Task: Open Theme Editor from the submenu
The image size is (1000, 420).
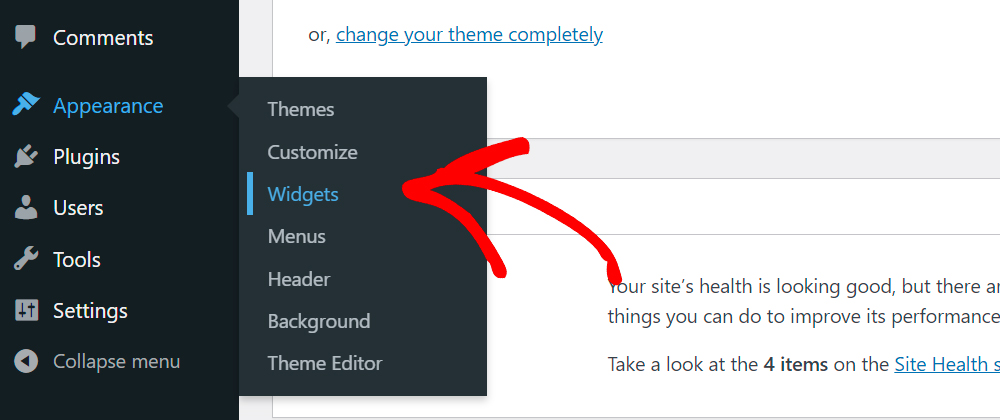Action: tap(325, 363)
